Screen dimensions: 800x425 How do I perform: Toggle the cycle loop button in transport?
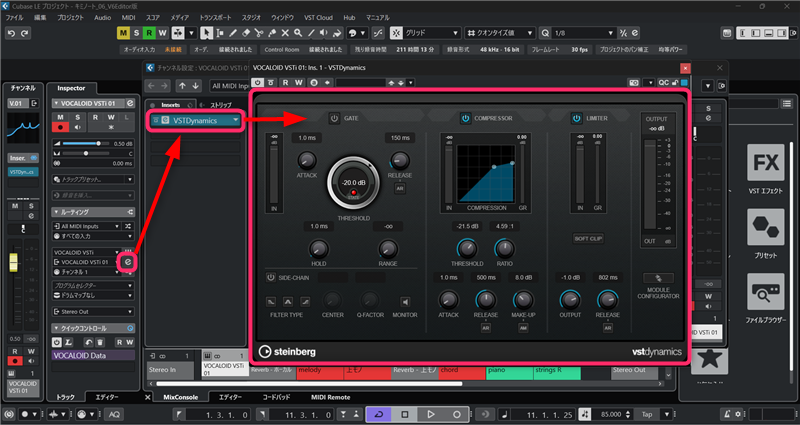point(379,414)
